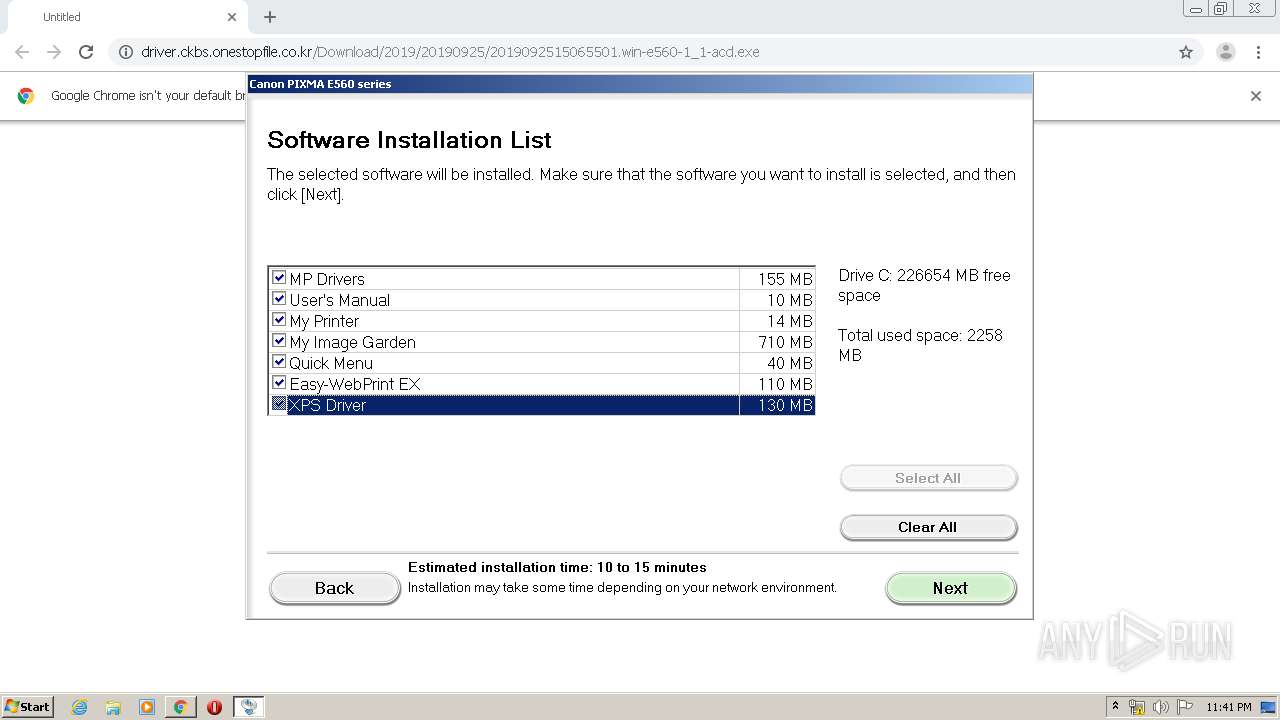Click the Select All button
This screenshot has height=720, width=1280.
point(928,478)
